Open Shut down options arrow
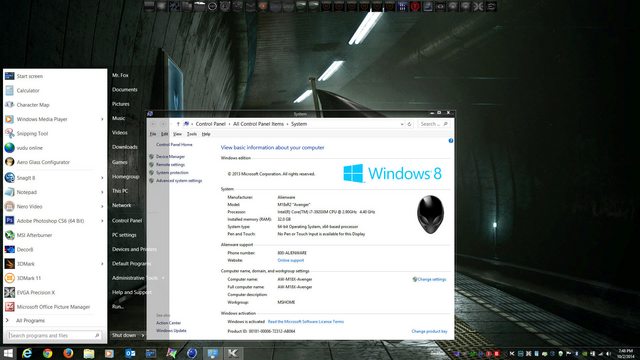Viewport: 640px width, 360px height. (142, 335)
